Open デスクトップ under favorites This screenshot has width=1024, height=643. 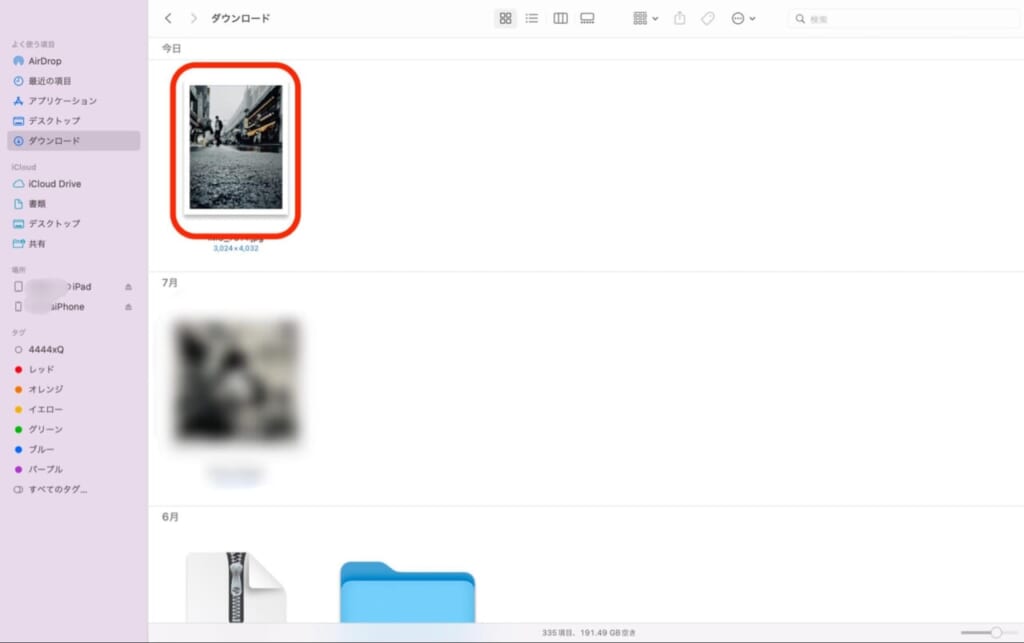tap(73, 121)
